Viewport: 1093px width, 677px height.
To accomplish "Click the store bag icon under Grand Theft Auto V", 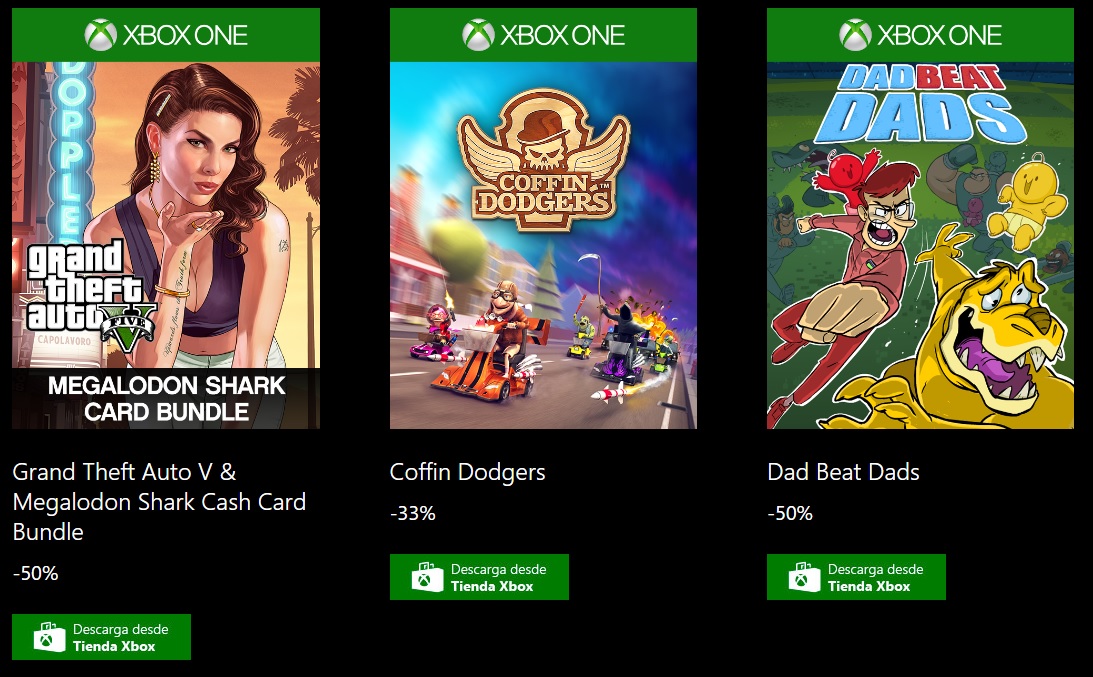I will coord(49,637).
